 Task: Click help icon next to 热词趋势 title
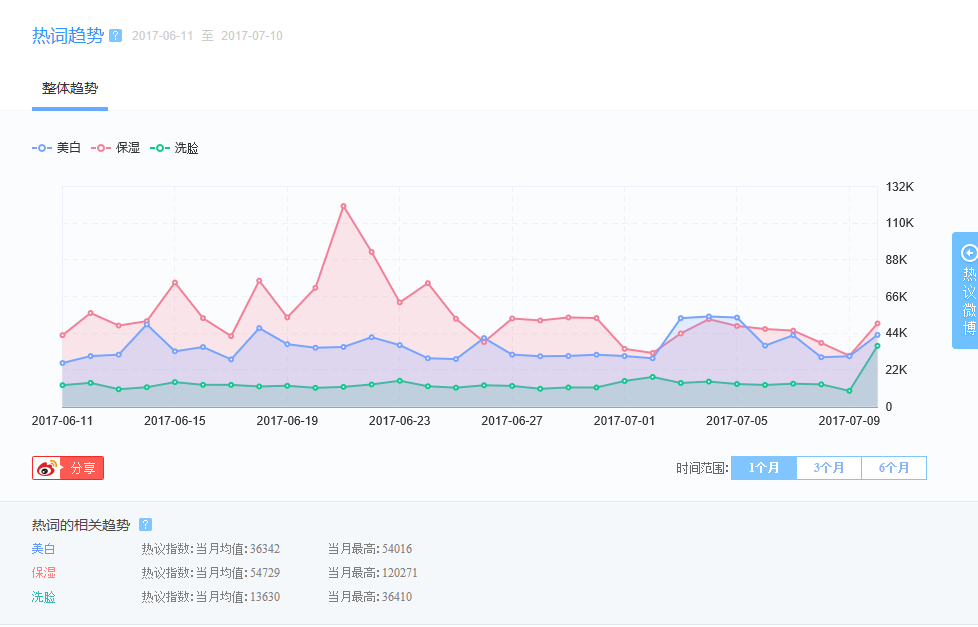click(115, 36)
